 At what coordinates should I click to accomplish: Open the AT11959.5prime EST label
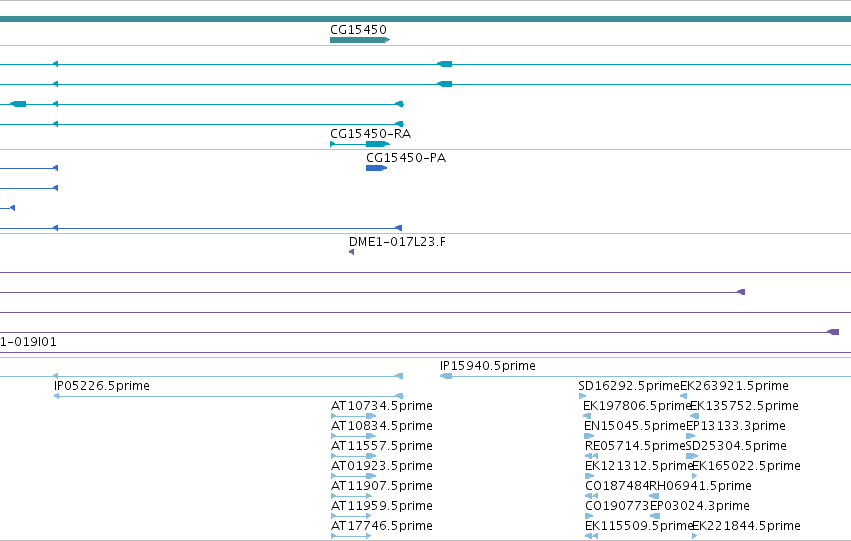point(382,506)
